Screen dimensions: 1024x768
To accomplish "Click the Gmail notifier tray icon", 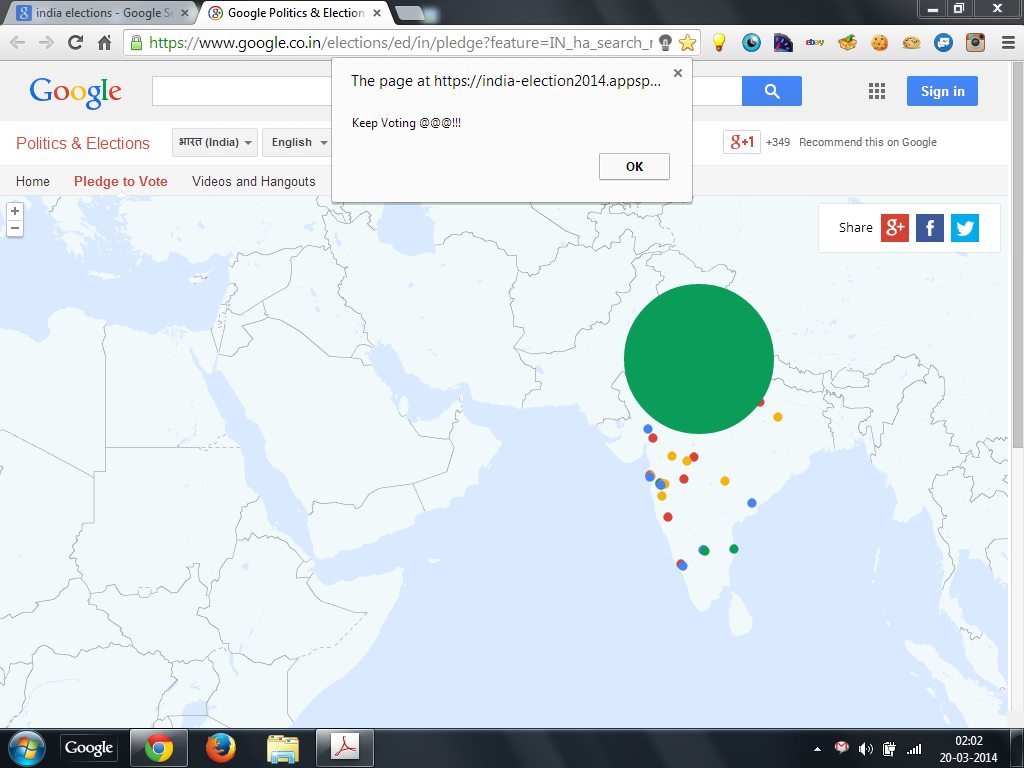I will (842, 748).
